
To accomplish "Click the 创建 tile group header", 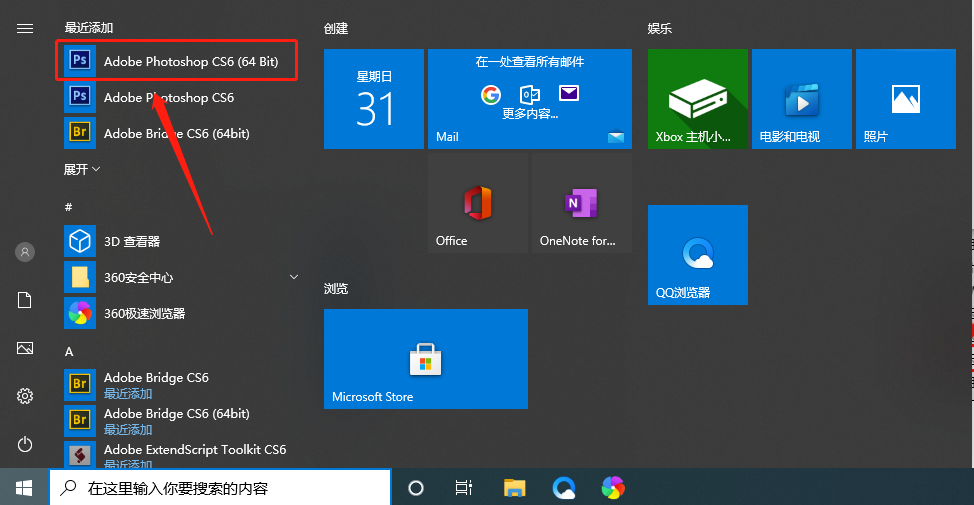I will click(x=336, y=29).
